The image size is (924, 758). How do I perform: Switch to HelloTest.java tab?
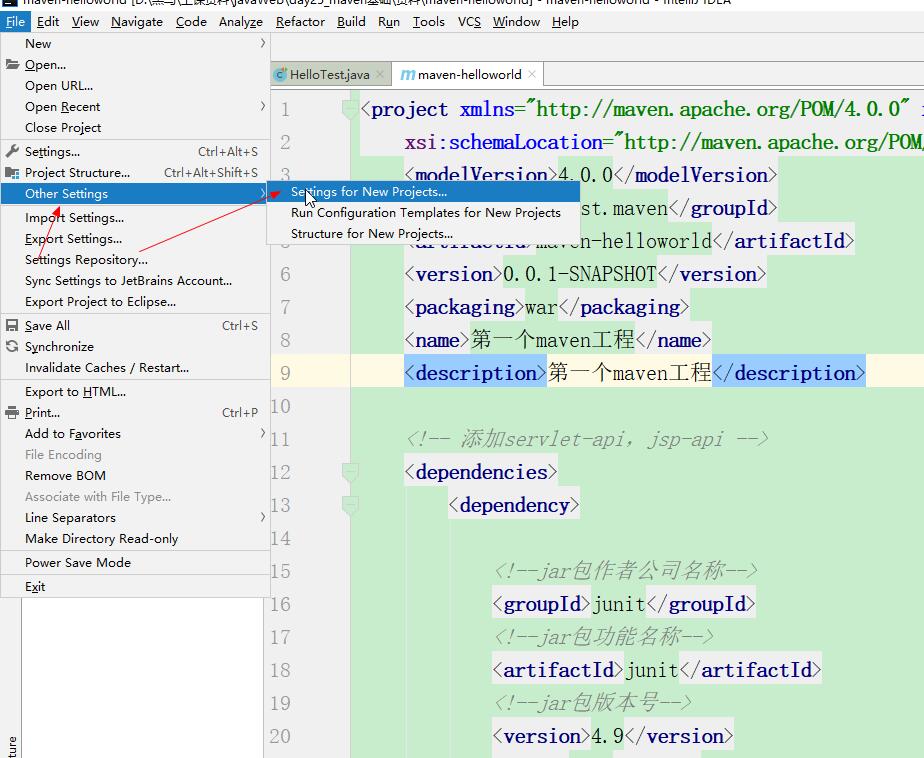(330, 74)
